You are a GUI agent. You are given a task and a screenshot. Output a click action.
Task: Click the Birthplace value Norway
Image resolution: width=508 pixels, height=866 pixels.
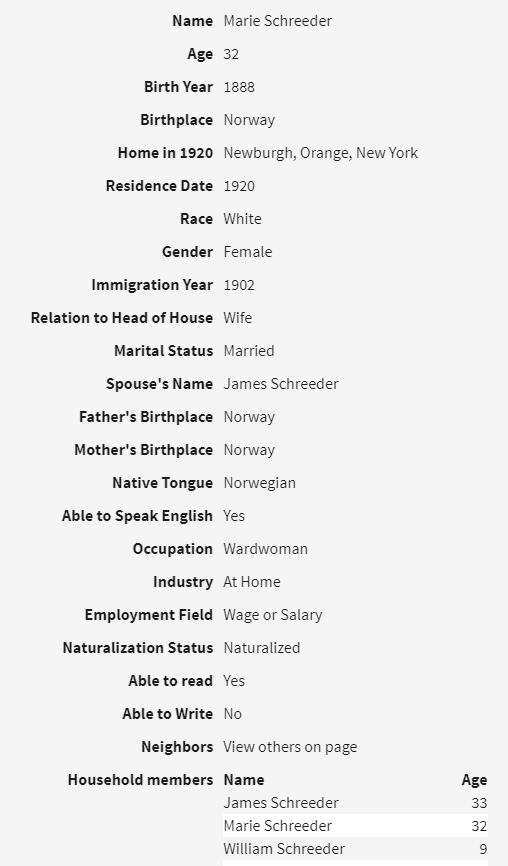(x=249, y=120)
